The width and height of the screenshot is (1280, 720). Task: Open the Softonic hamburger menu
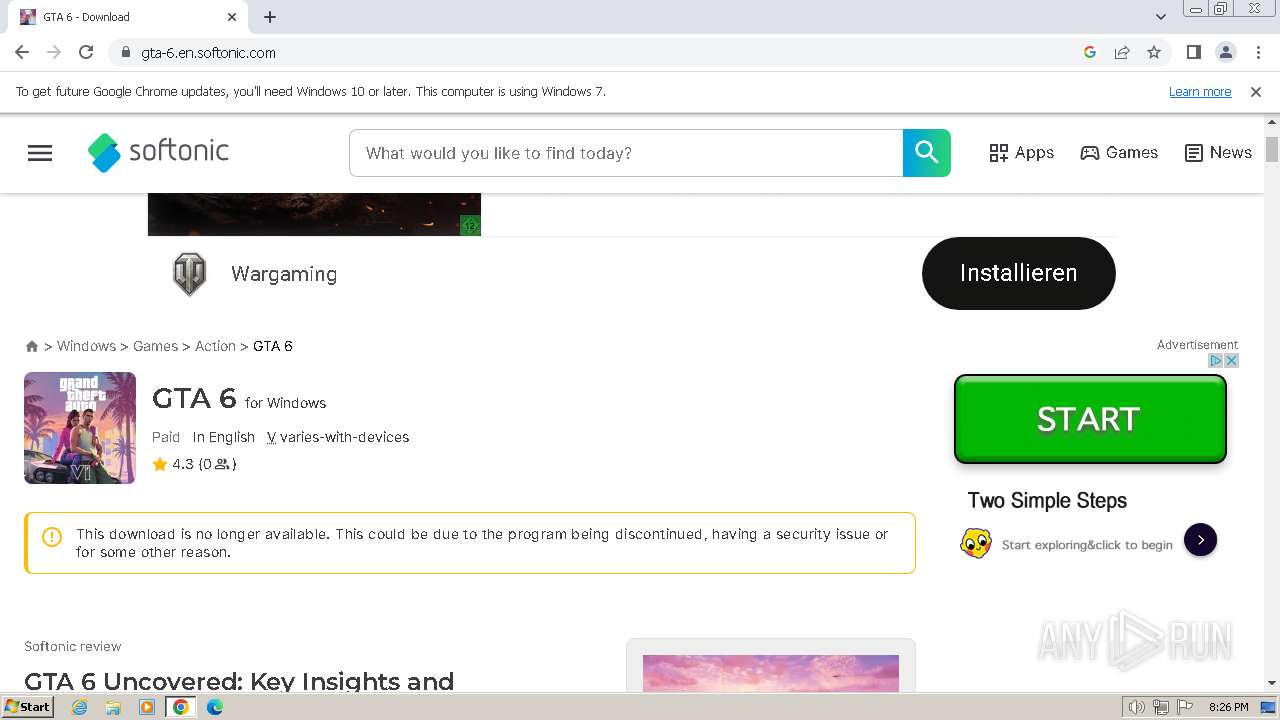click(40, 153)
